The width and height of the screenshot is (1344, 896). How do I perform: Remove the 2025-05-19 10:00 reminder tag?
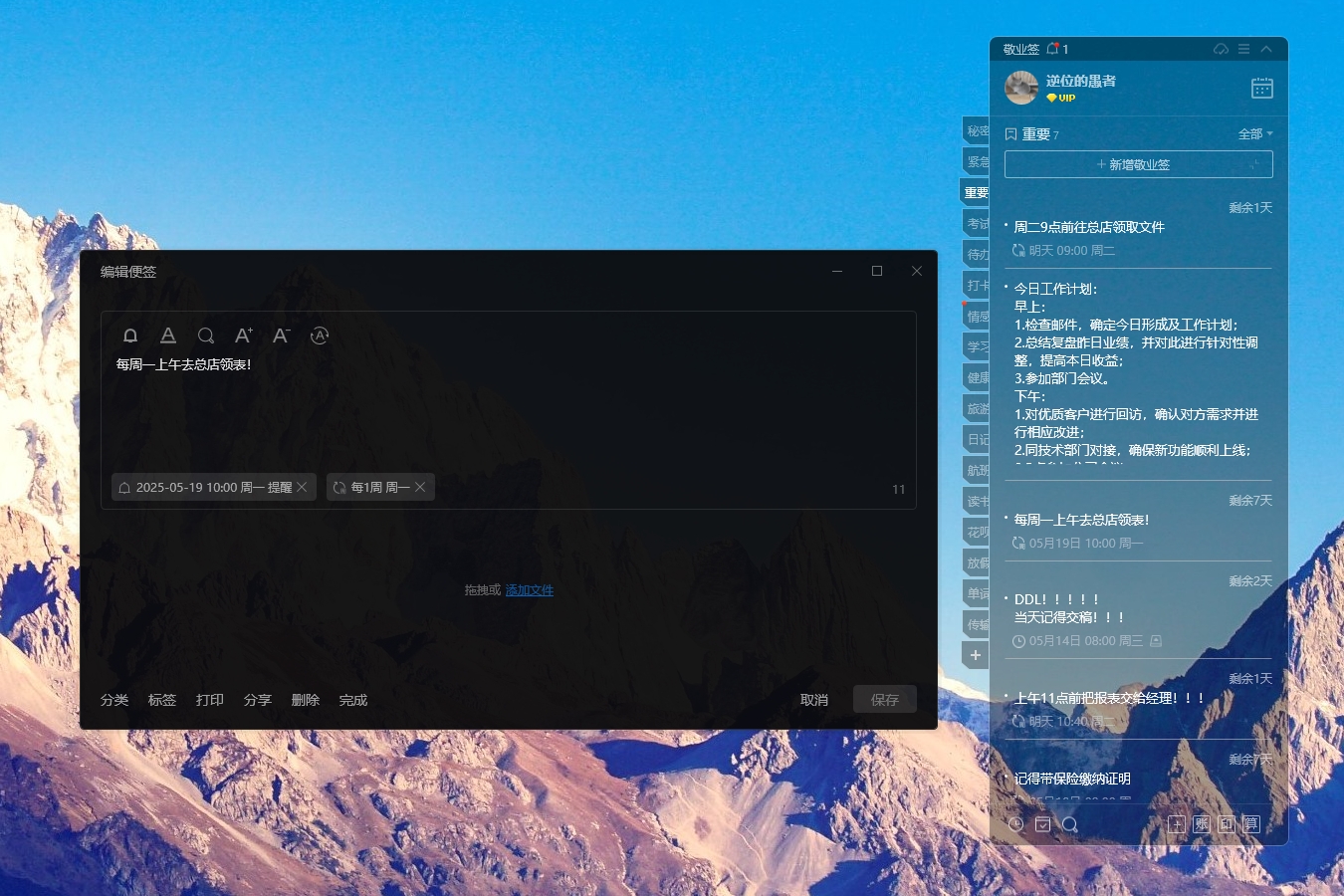(x=302, y=487)
